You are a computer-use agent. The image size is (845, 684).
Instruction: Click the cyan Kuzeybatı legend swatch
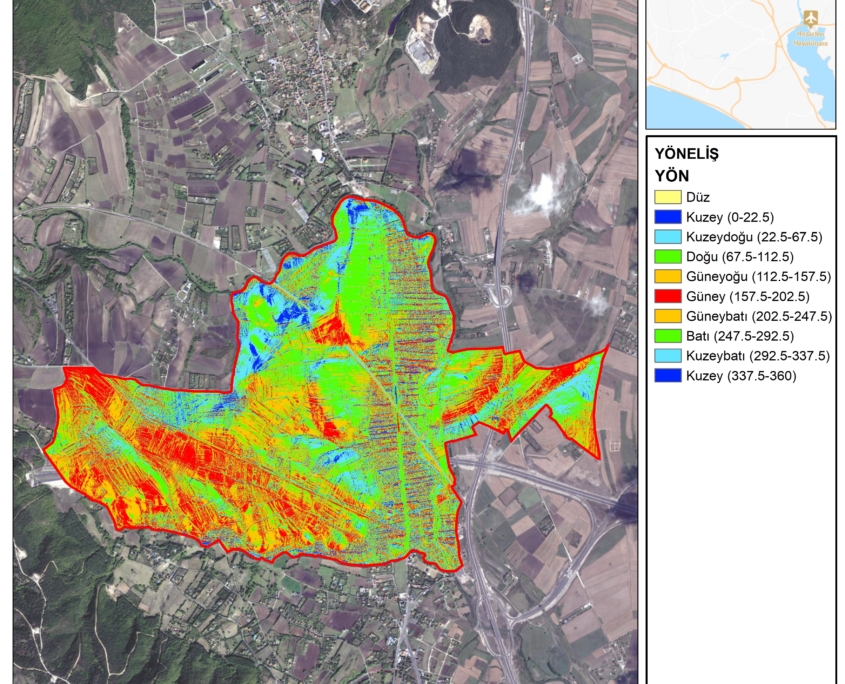[667, 356]
